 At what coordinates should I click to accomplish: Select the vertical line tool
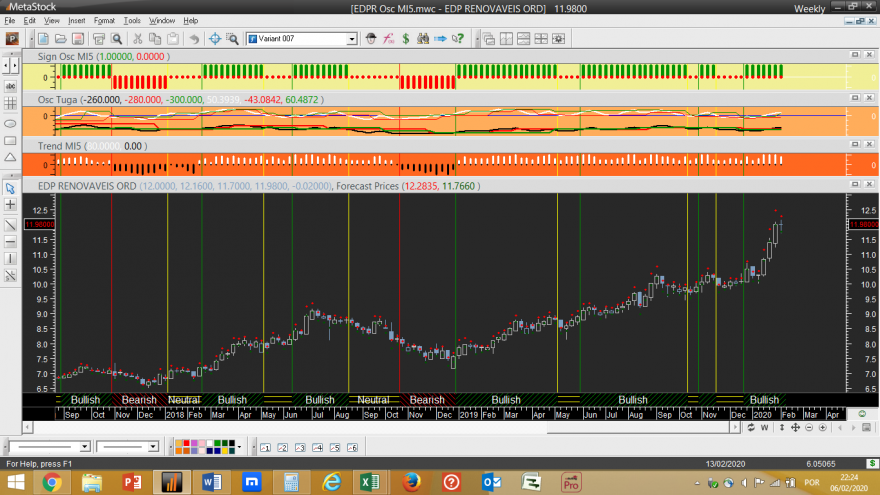point(10,259)
